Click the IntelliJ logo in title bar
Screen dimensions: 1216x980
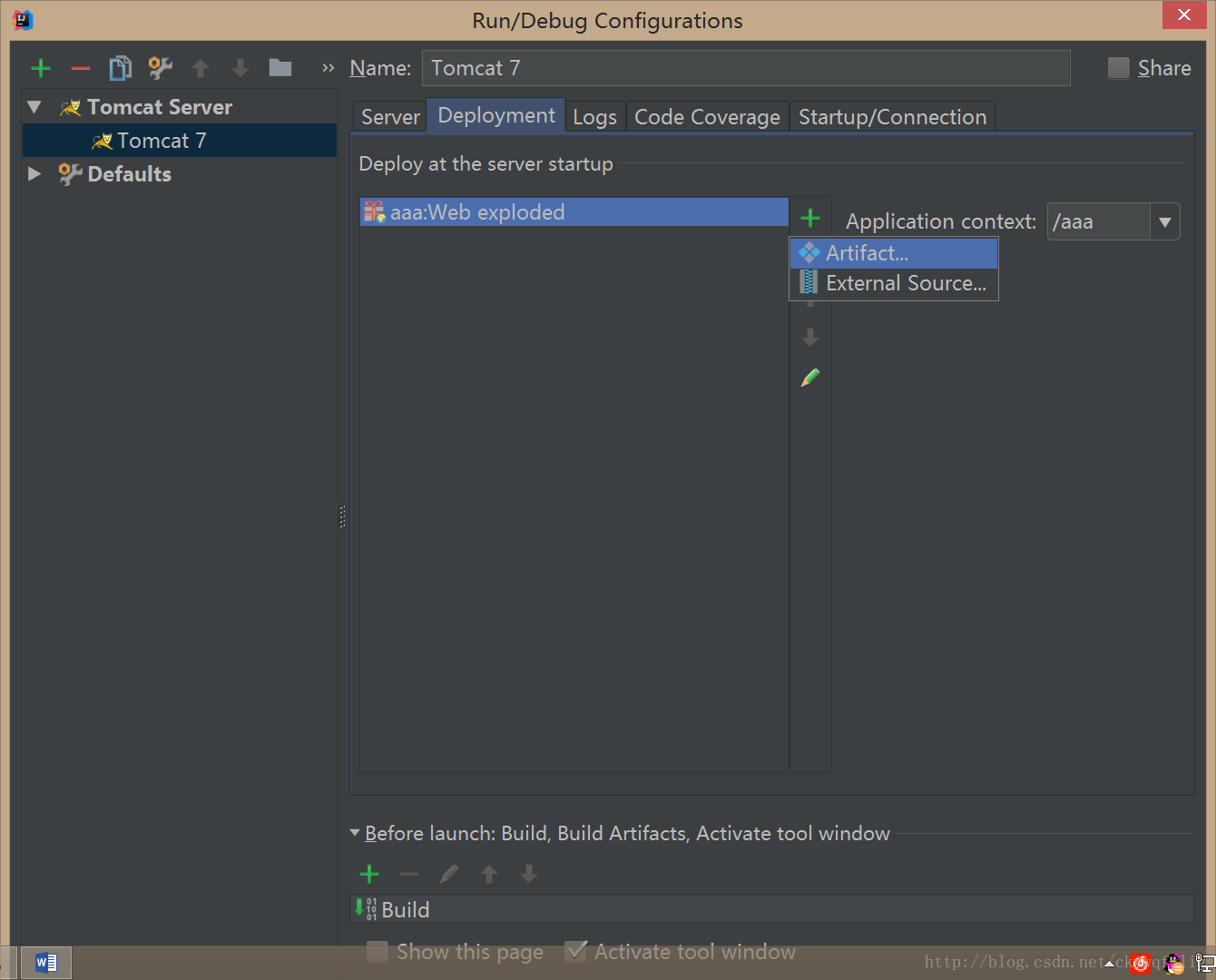click(23, 19)
